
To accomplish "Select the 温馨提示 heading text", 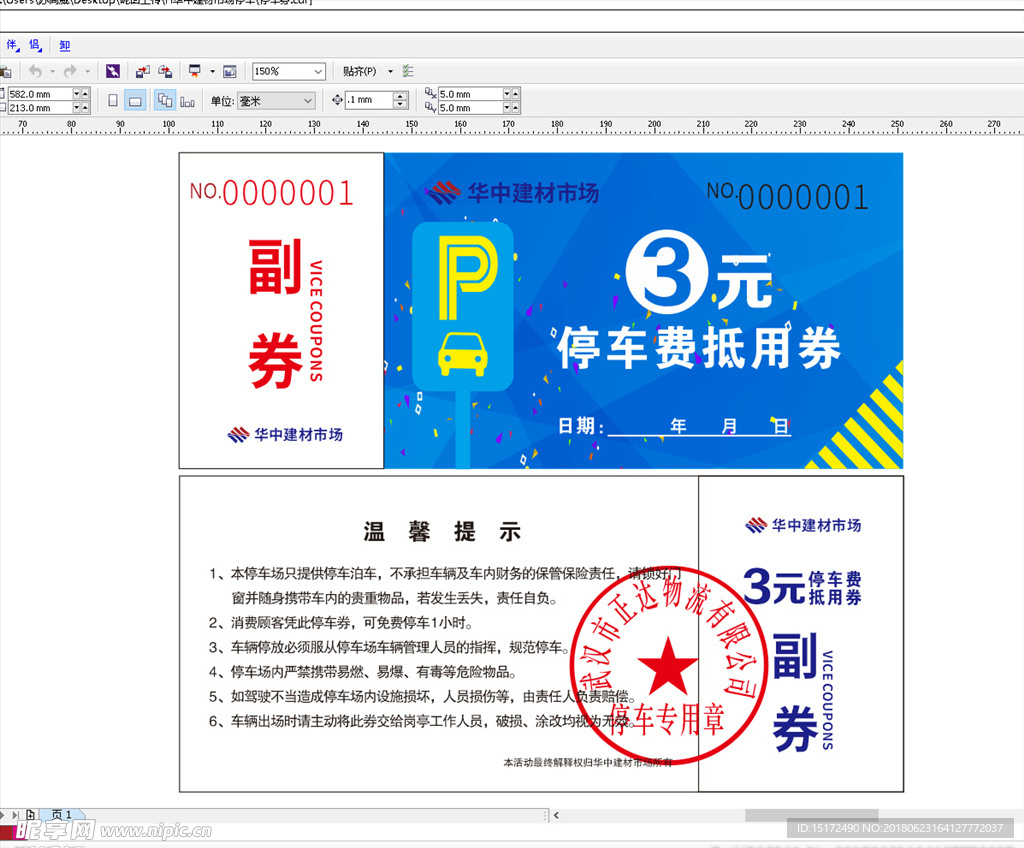I will coord(442,532).
